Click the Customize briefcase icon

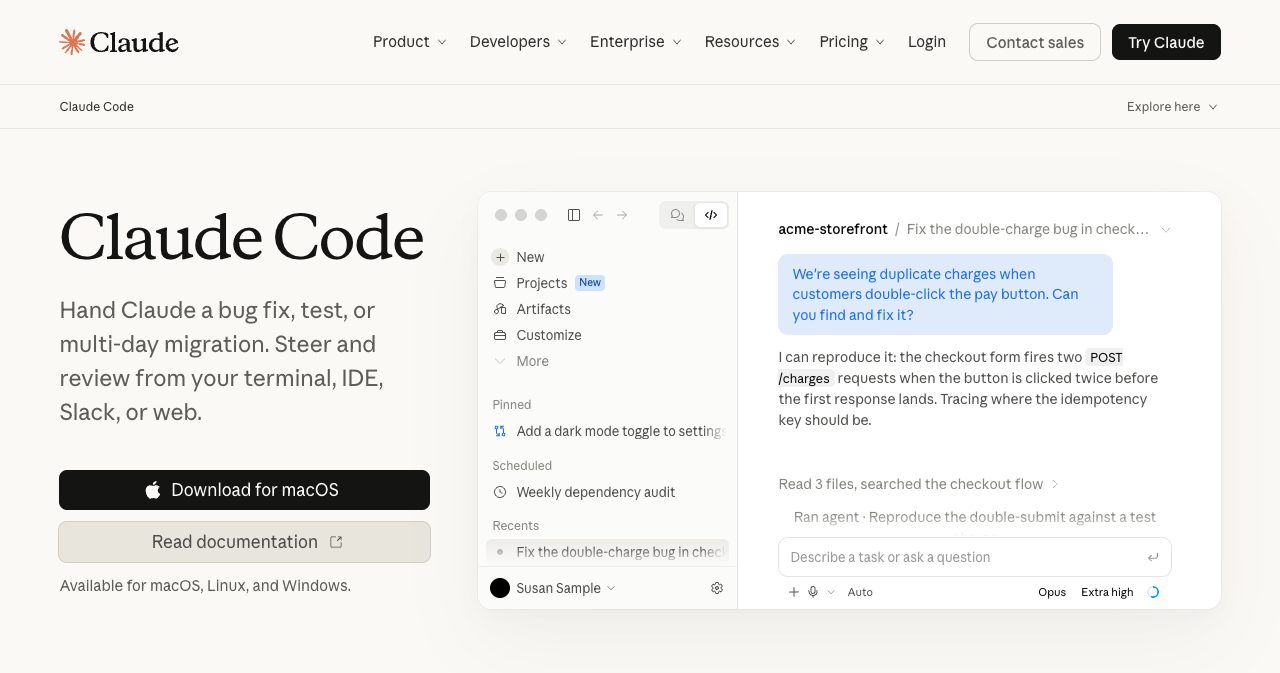500,335
